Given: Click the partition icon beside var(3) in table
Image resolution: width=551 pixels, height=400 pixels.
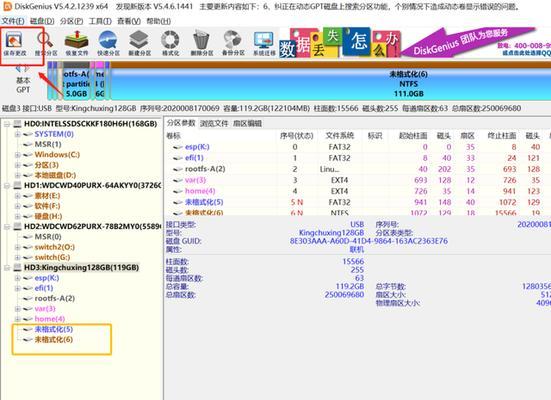Looking at the screenshot, I should (x=177, y=180).
